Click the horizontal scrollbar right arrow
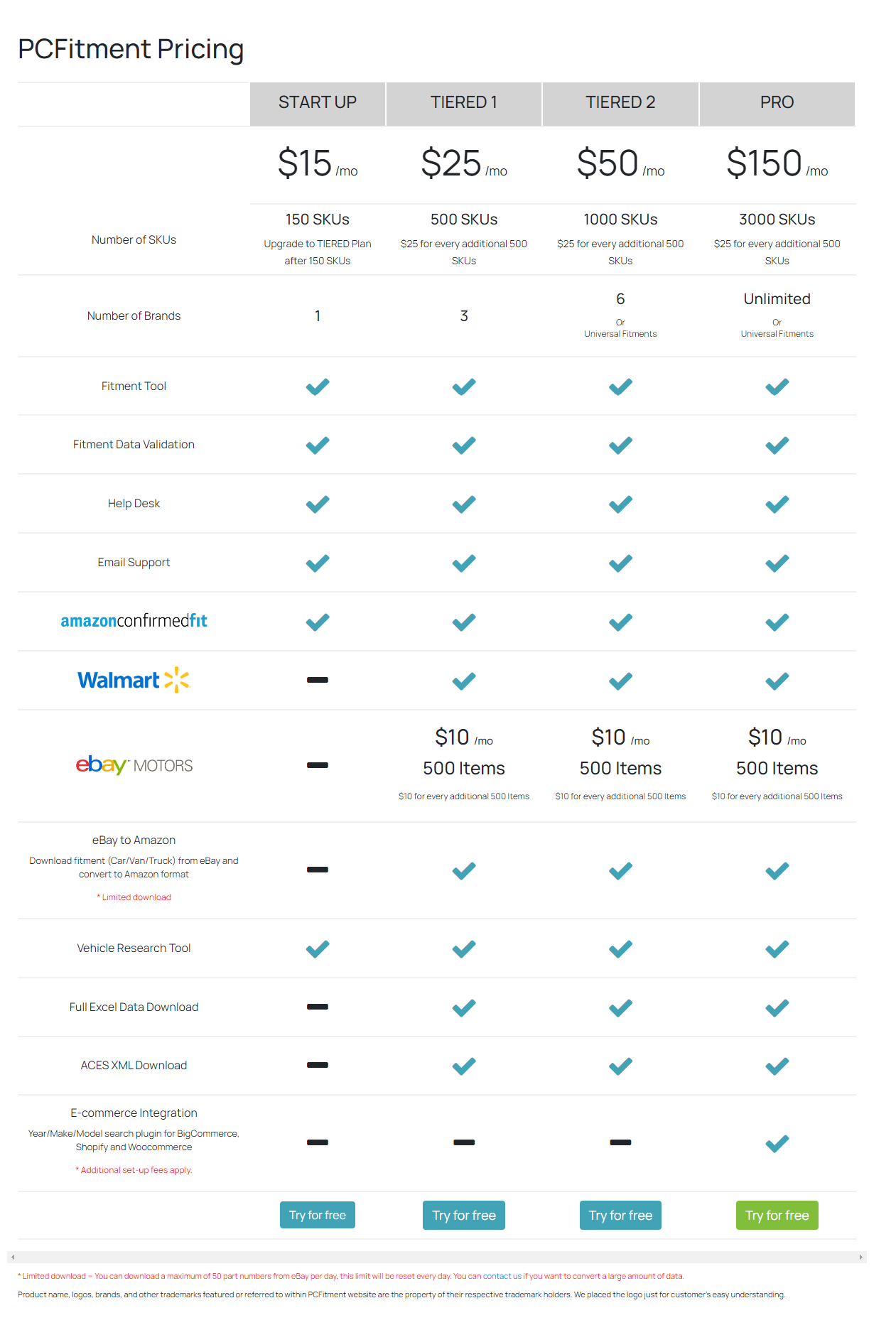 coord(860,1257)
